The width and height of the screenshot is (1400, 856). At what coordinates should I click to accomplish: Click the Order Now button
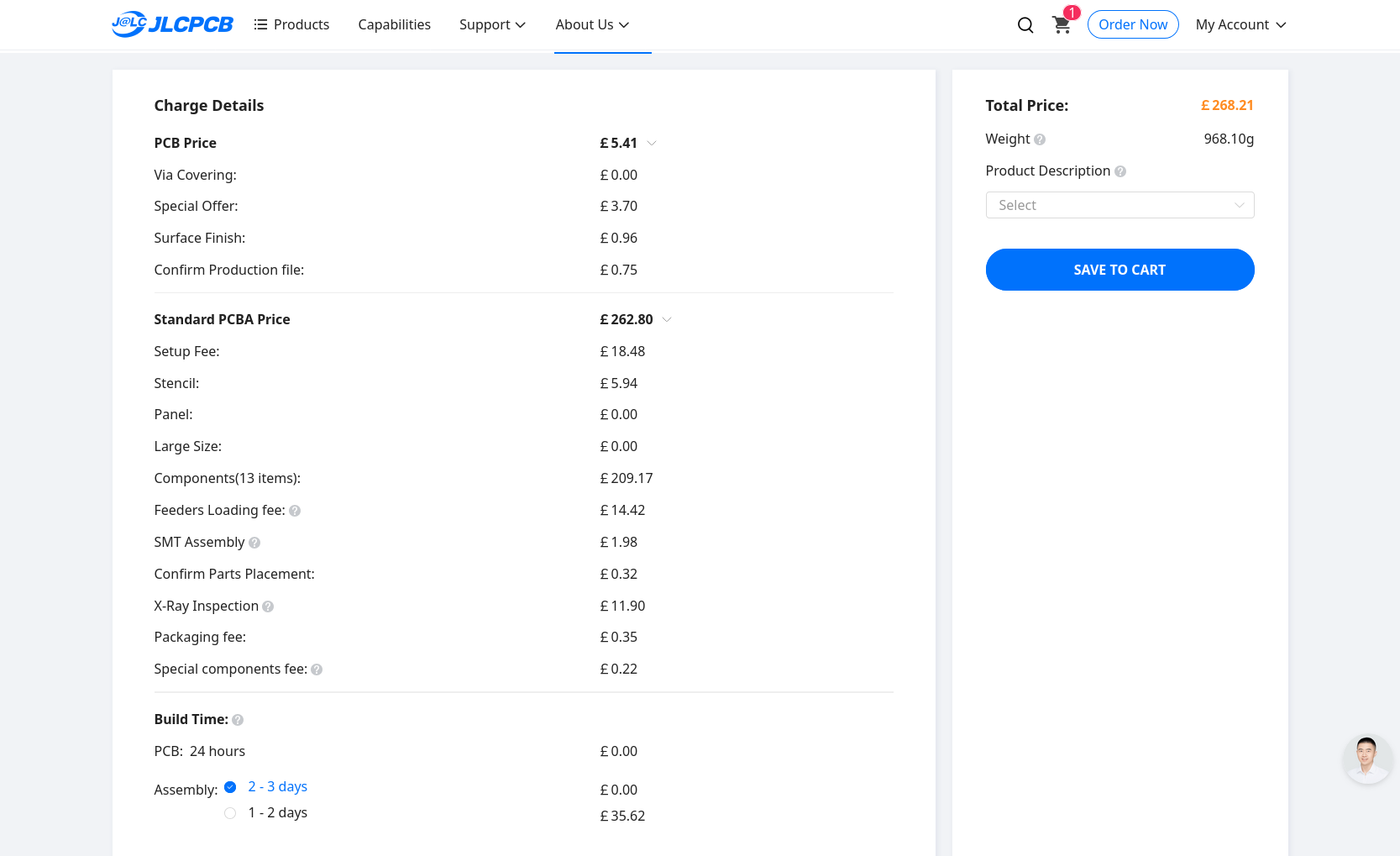[x=1132, y=25]
